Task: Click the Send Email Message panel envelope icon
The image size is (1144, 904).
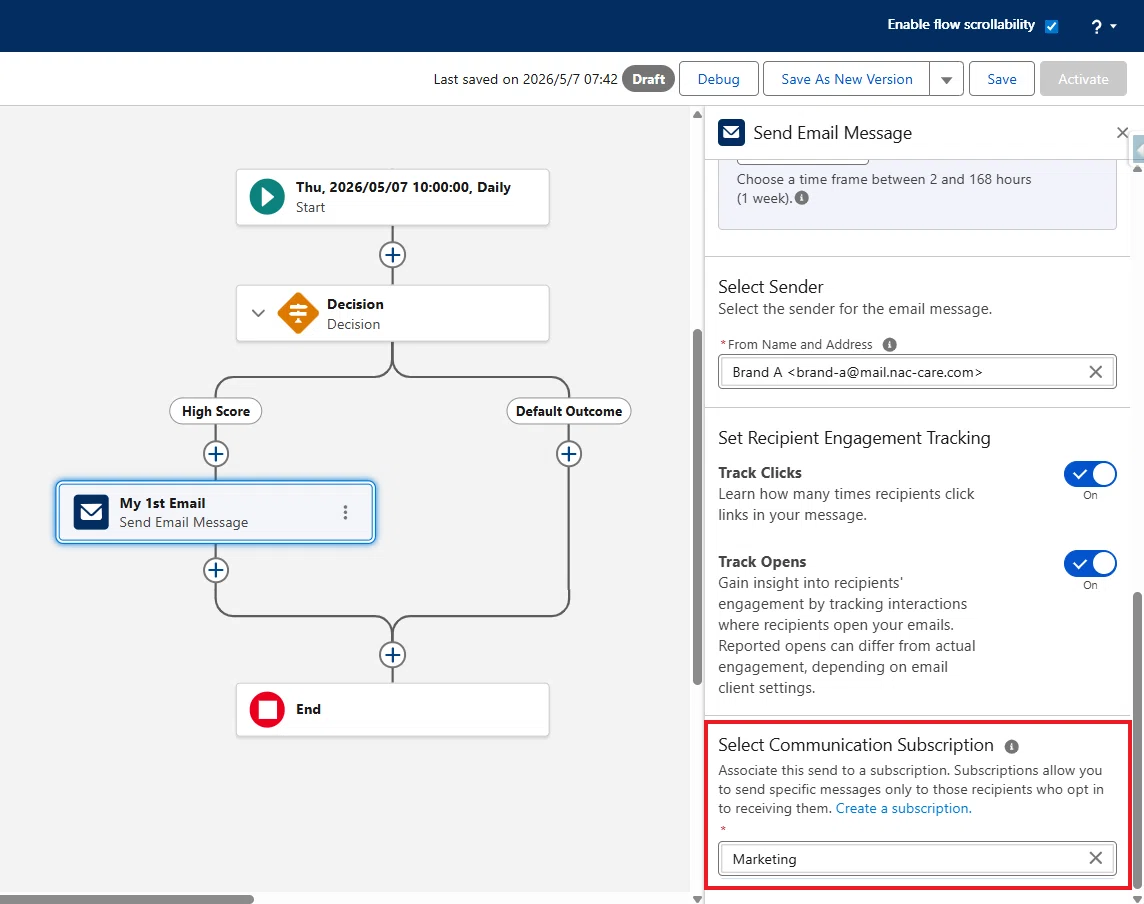Action: 731,133
